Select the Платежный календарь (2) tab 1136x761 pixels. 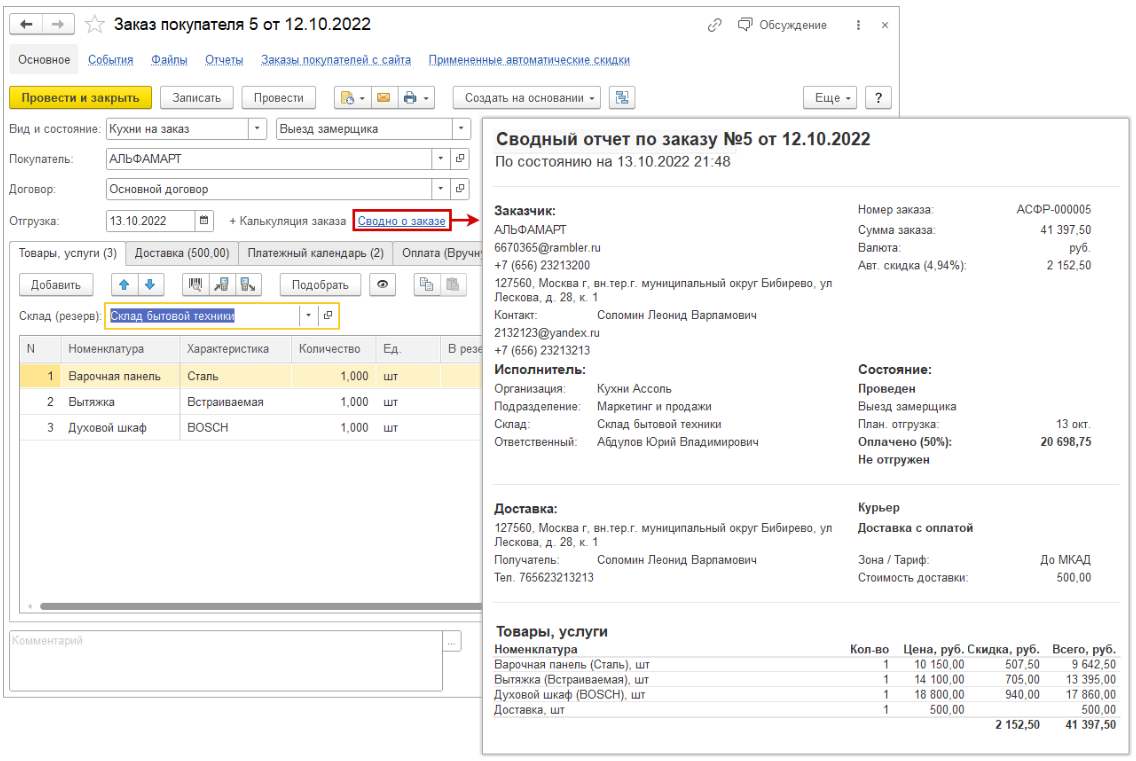click(315, 253)
